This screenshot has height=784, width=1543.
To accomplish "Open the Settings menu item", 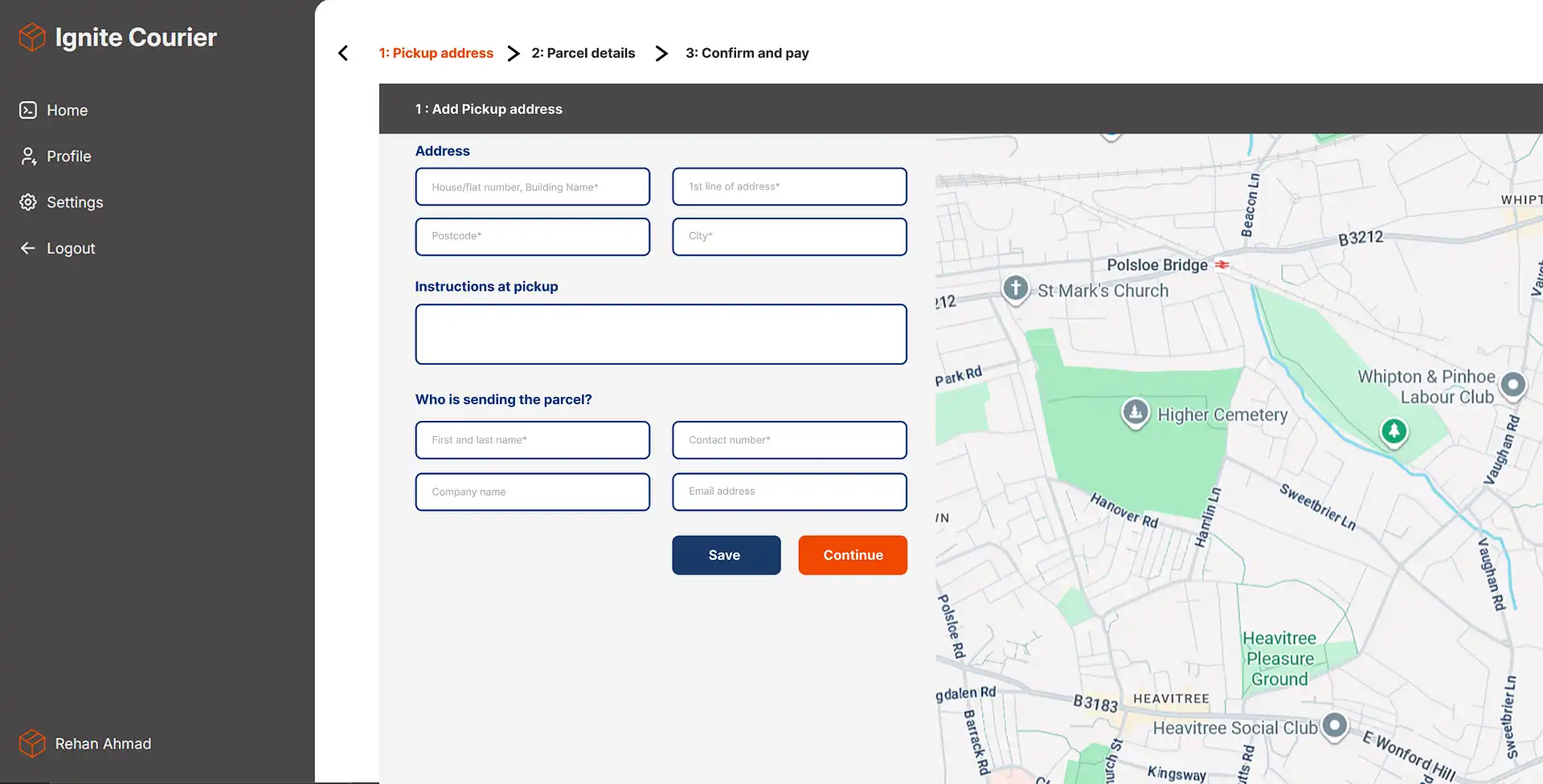I will (x=61, y=202).
